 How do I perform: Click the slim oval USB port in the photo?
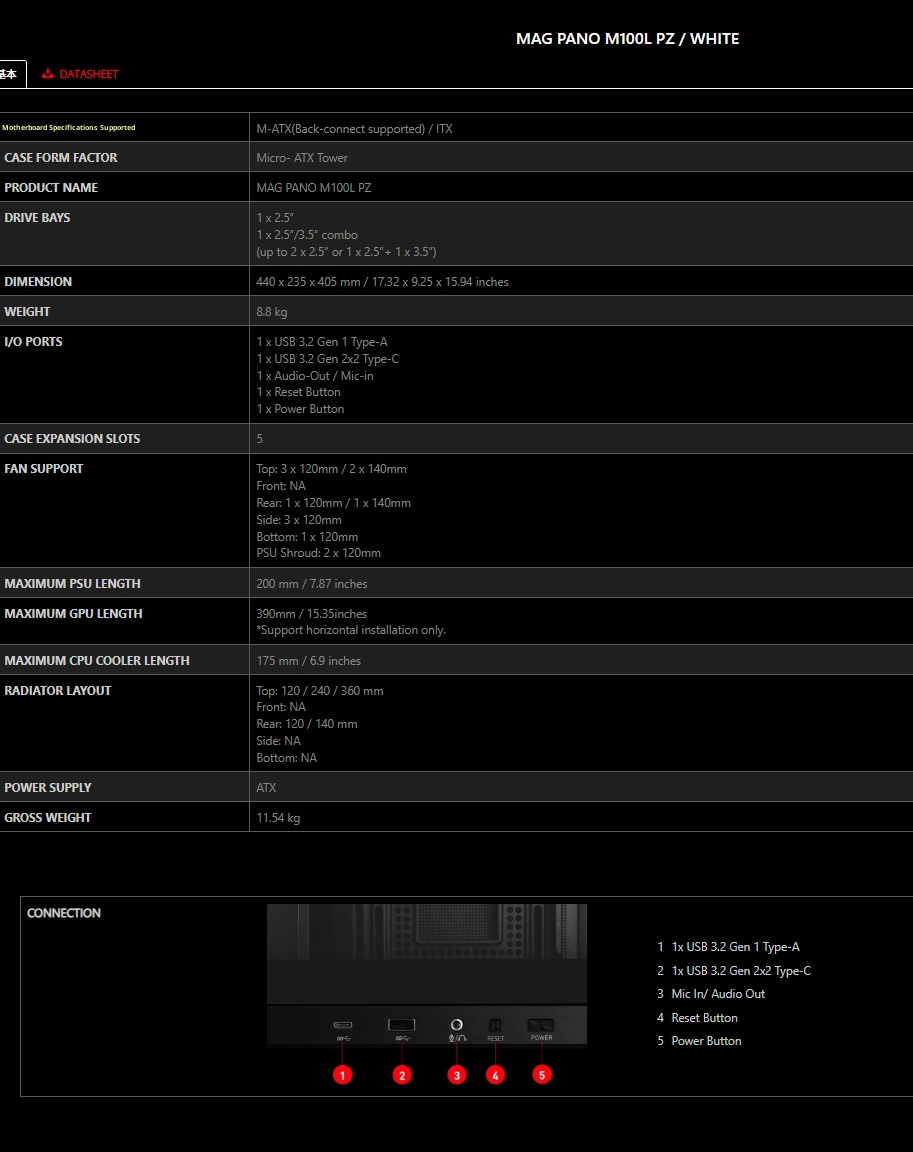tap(343, 1025)
